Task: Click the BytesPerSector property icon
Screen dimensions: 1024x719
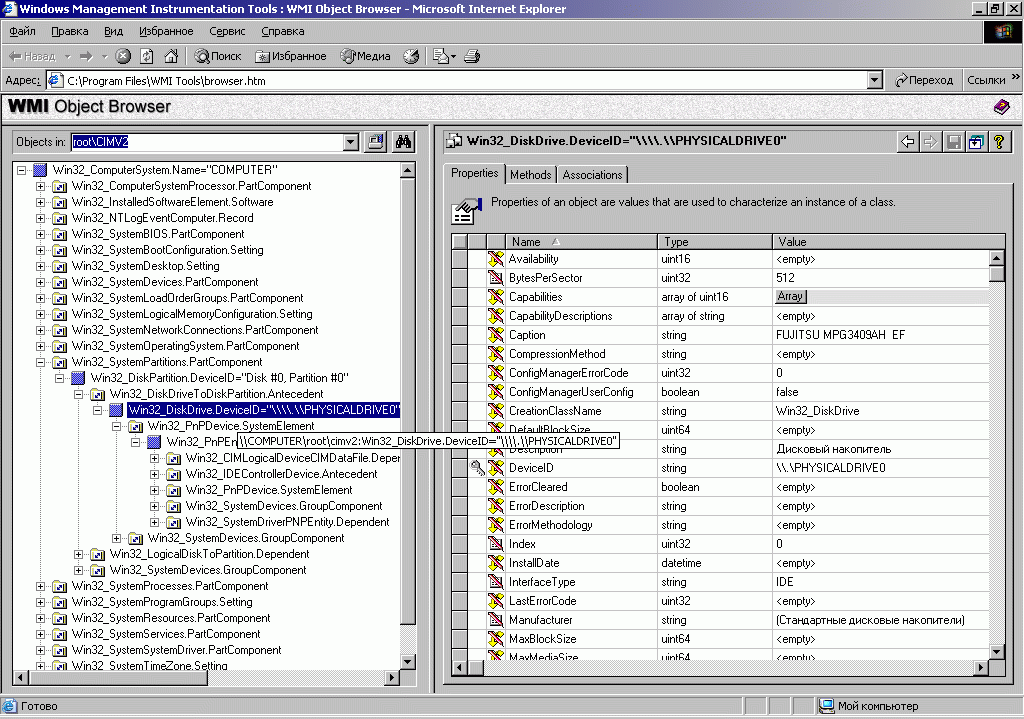Action: click(x=496, y=278)
